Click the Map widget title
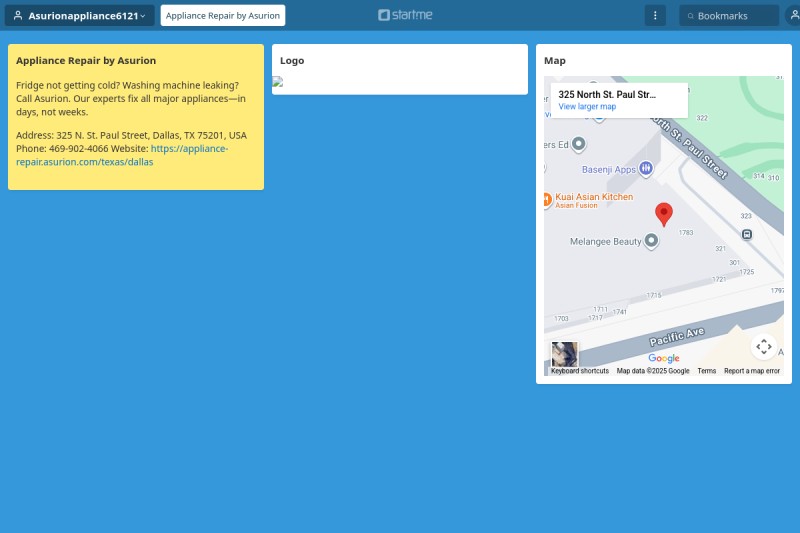The width and height of the screenshot is (800, 533). tap(555, 61)
